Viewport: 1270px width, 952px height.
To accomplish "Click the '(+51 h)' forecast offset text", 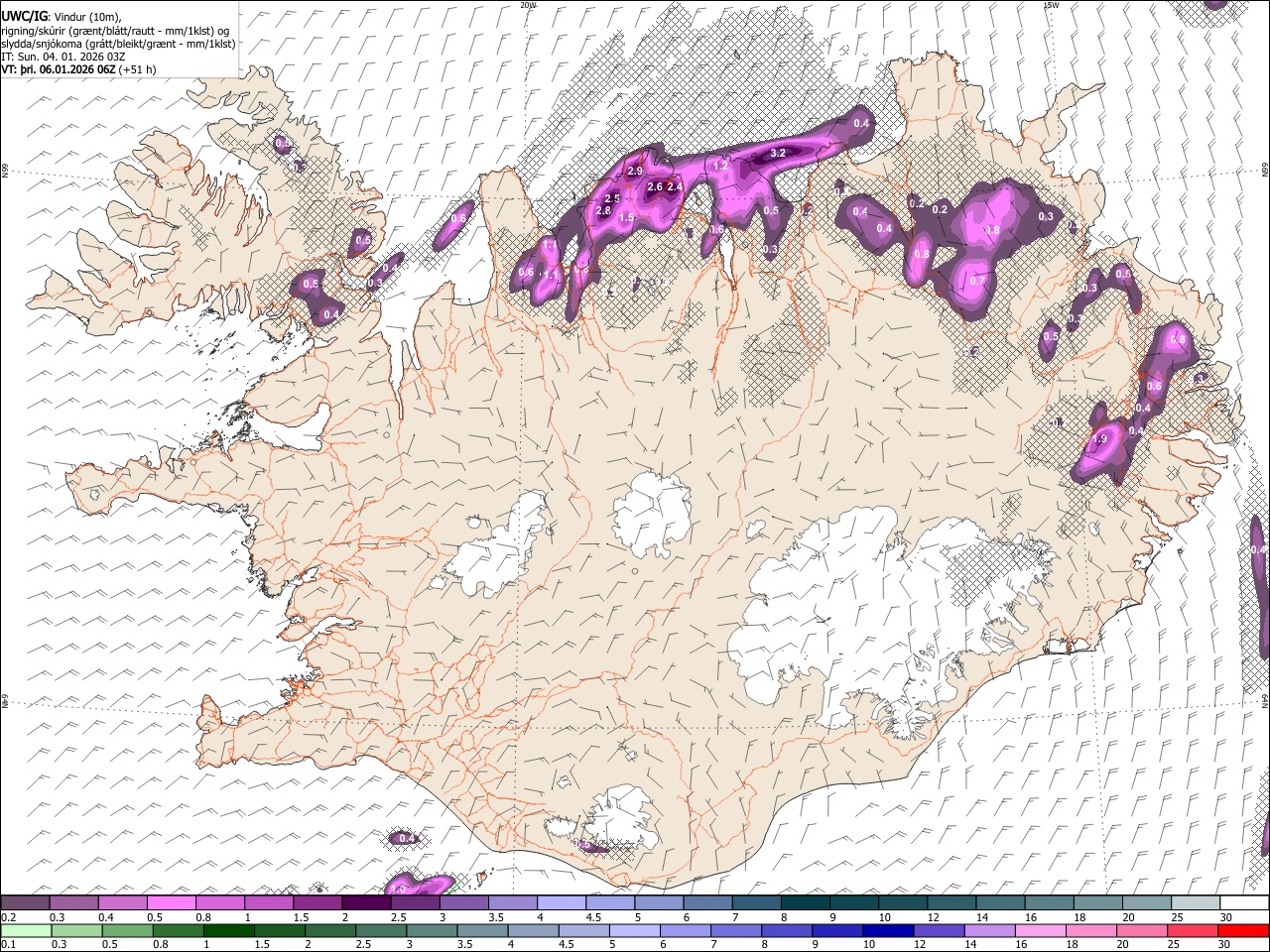I will [137, 69].
